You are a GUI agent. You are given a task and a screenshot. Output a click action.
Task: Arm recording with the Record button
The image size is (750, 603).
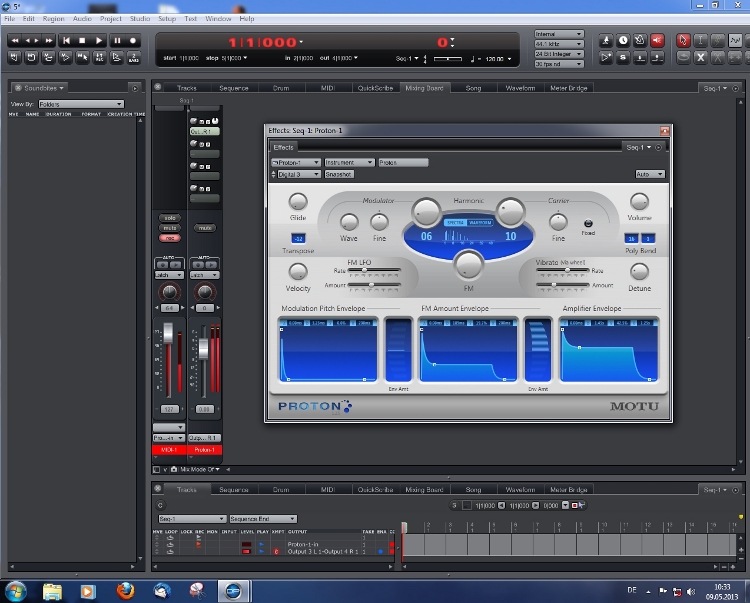tap(133, 41)
